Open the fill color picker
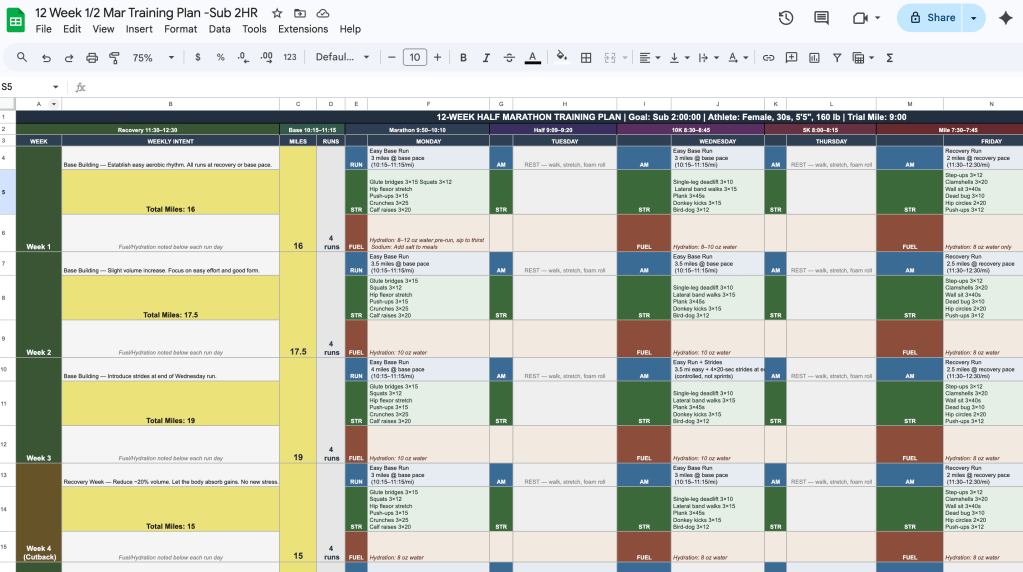 click(x=561, y=58)
